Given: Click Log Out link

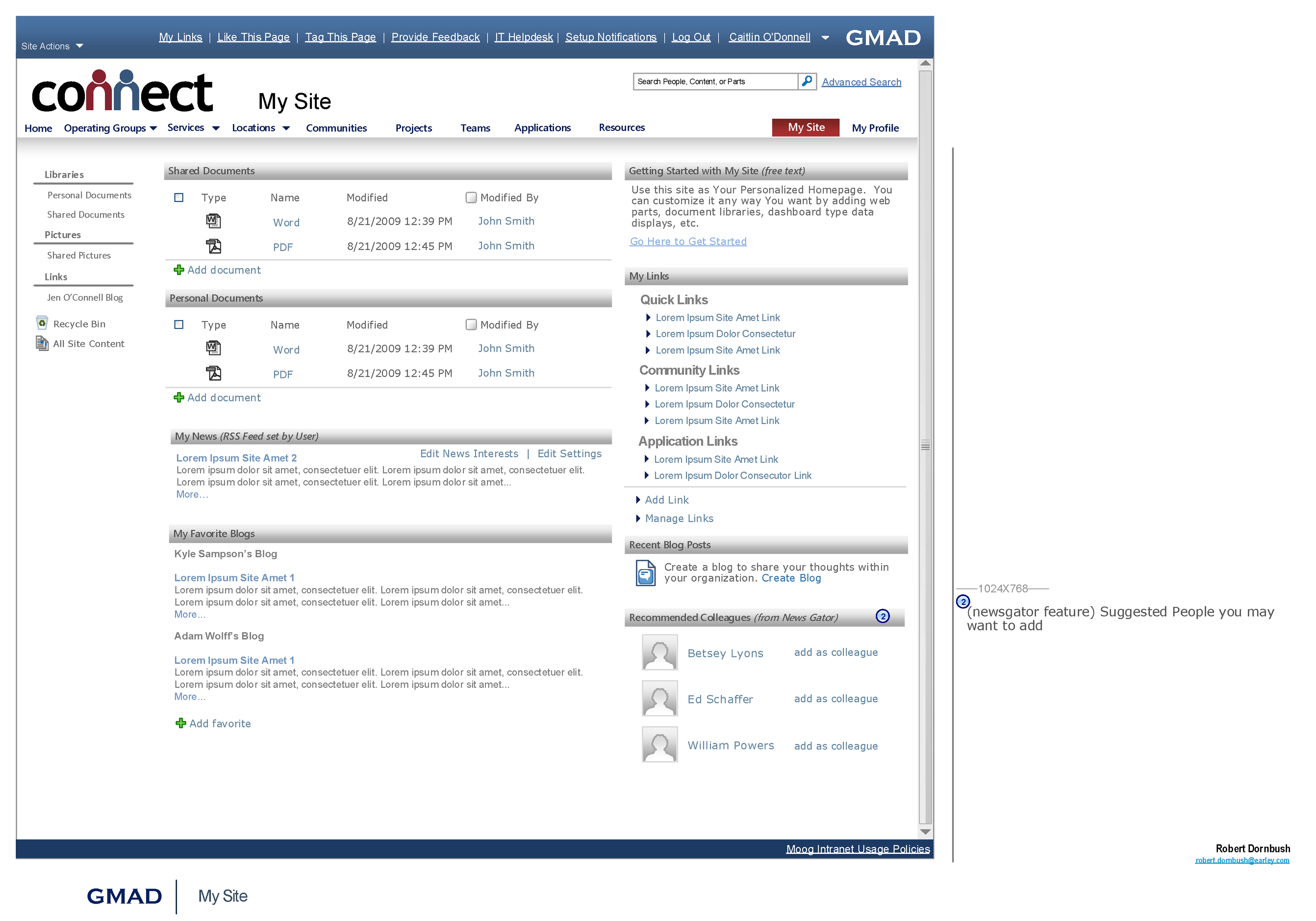Looking at the screenshot, I should [691, 37].
